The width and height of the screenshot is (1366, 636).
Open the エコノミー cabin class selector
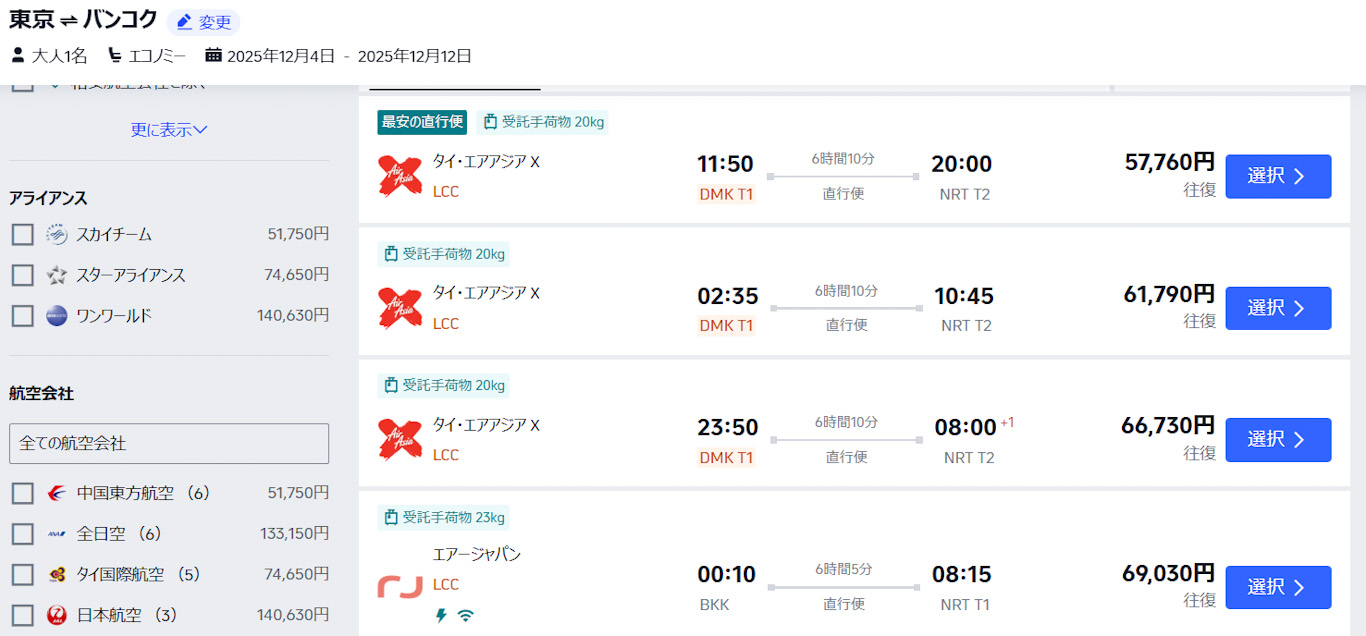click(x=147, y=55)
